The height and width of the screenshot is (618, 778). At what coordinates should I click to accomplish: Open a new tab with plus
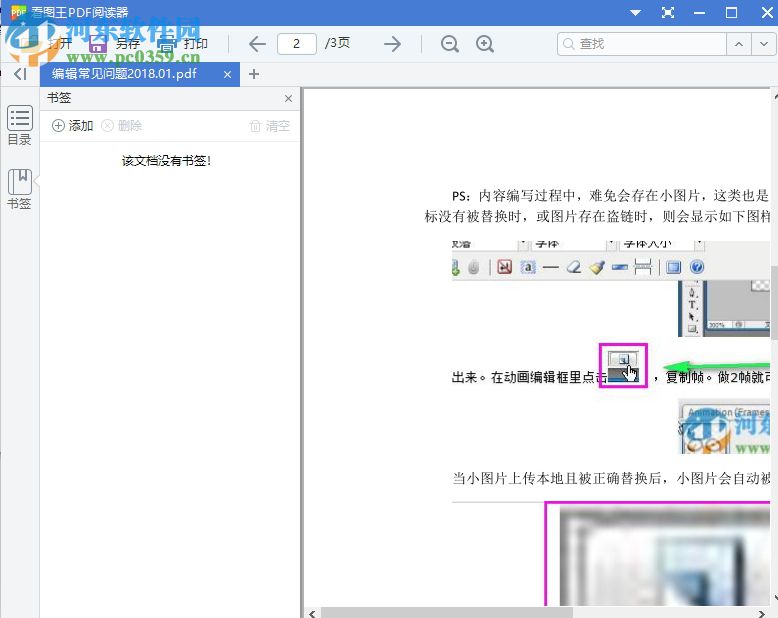(254, 74)
